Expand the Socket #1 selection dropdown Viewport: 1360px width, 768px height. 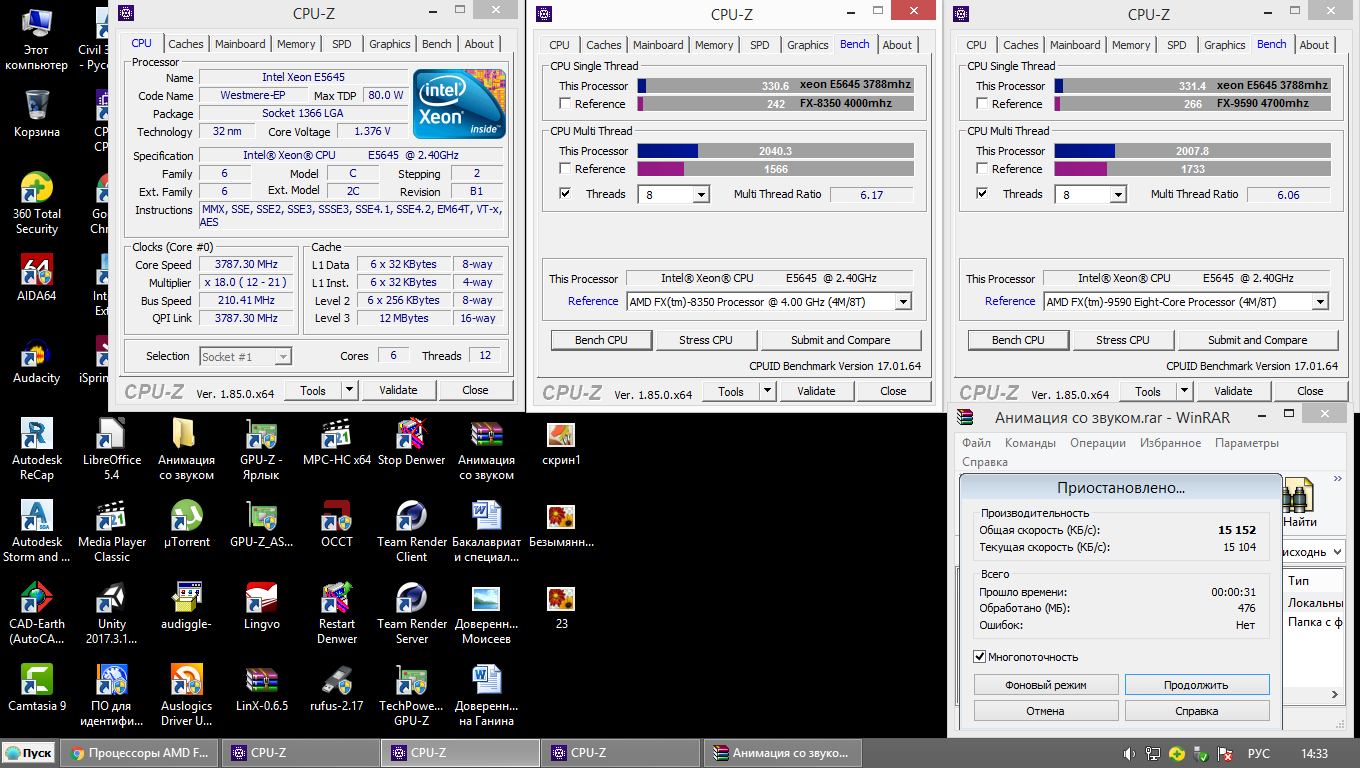pos(283,357)
